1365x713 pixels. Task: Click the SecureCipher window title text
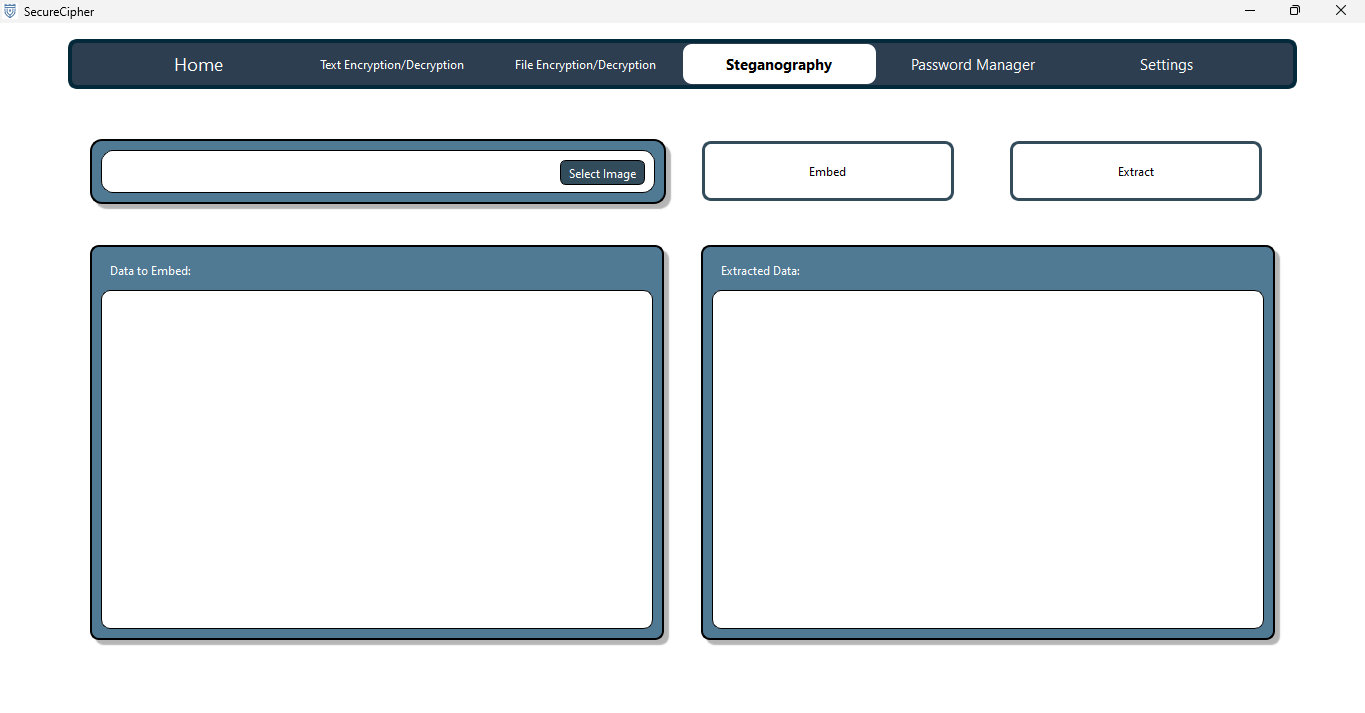(x=59, y=12)
